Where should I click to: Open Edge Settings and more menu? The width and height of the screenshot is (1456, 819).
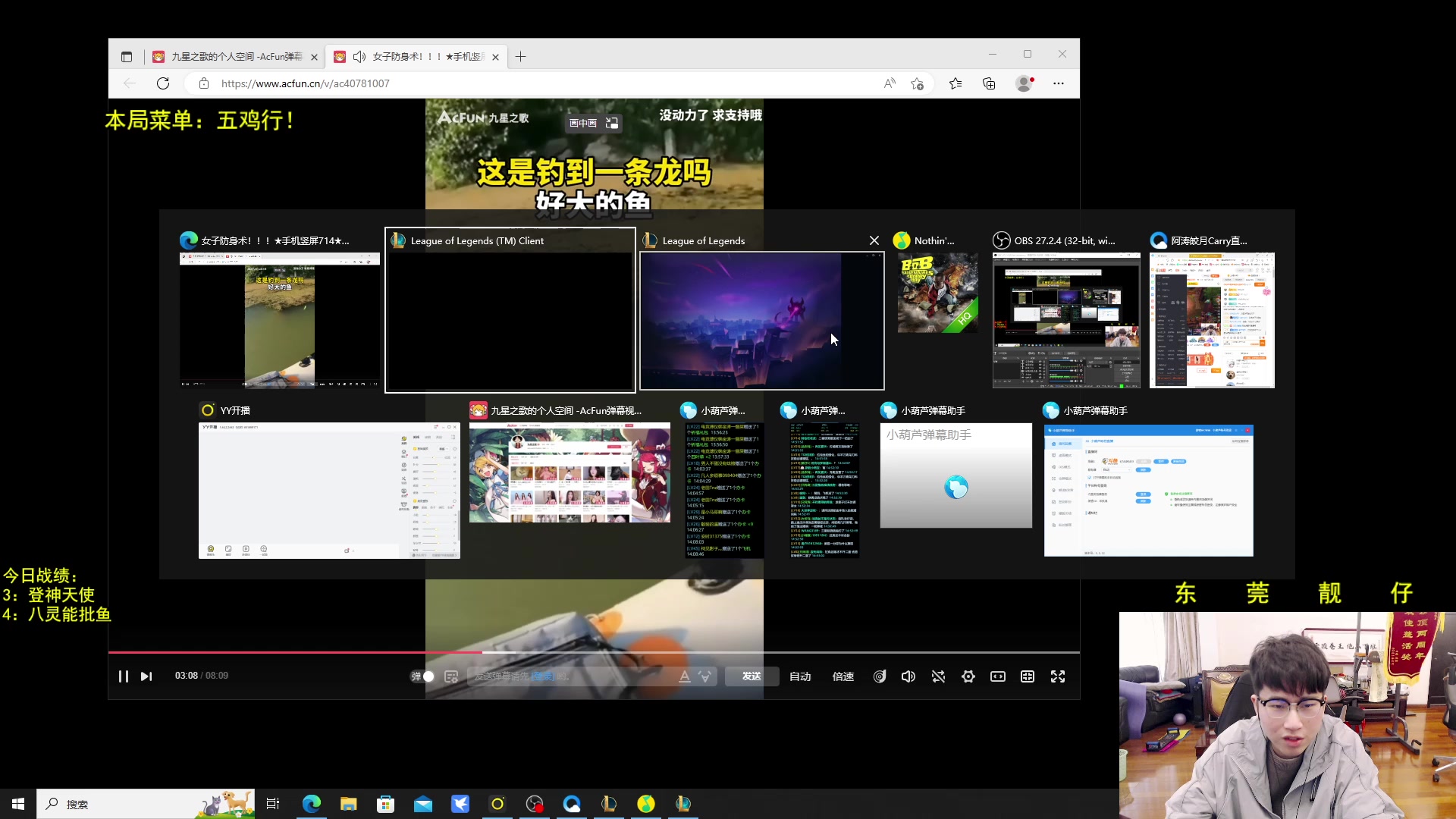1059,83
